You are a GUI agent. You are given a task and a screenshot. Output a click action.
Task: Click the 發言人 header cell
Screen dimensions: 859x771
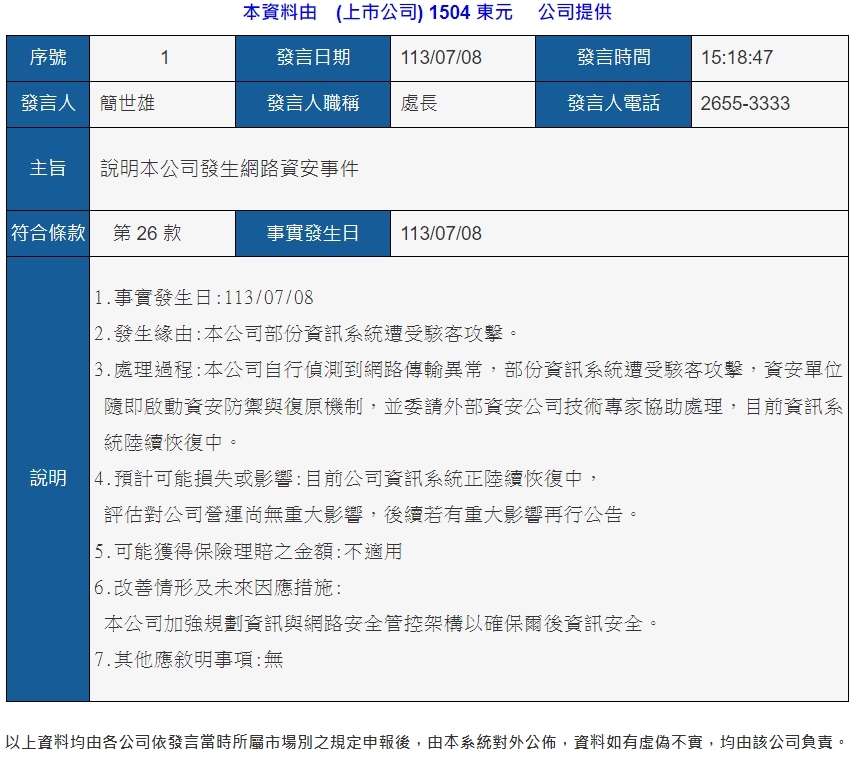click(48, 104)
